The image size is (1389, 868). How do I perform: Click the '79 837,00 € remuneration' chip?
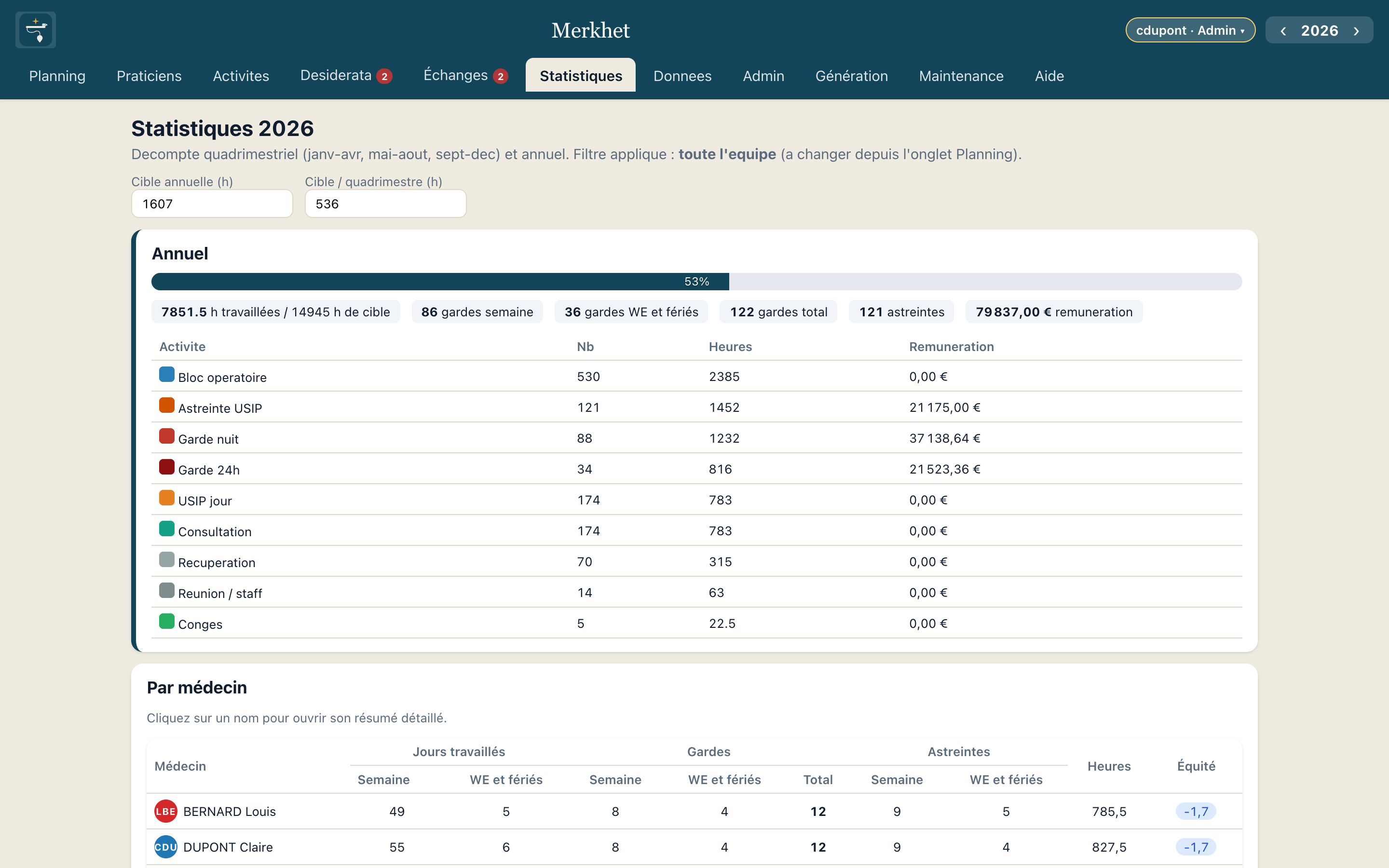pyautogui.click(x=1054, y=312)
